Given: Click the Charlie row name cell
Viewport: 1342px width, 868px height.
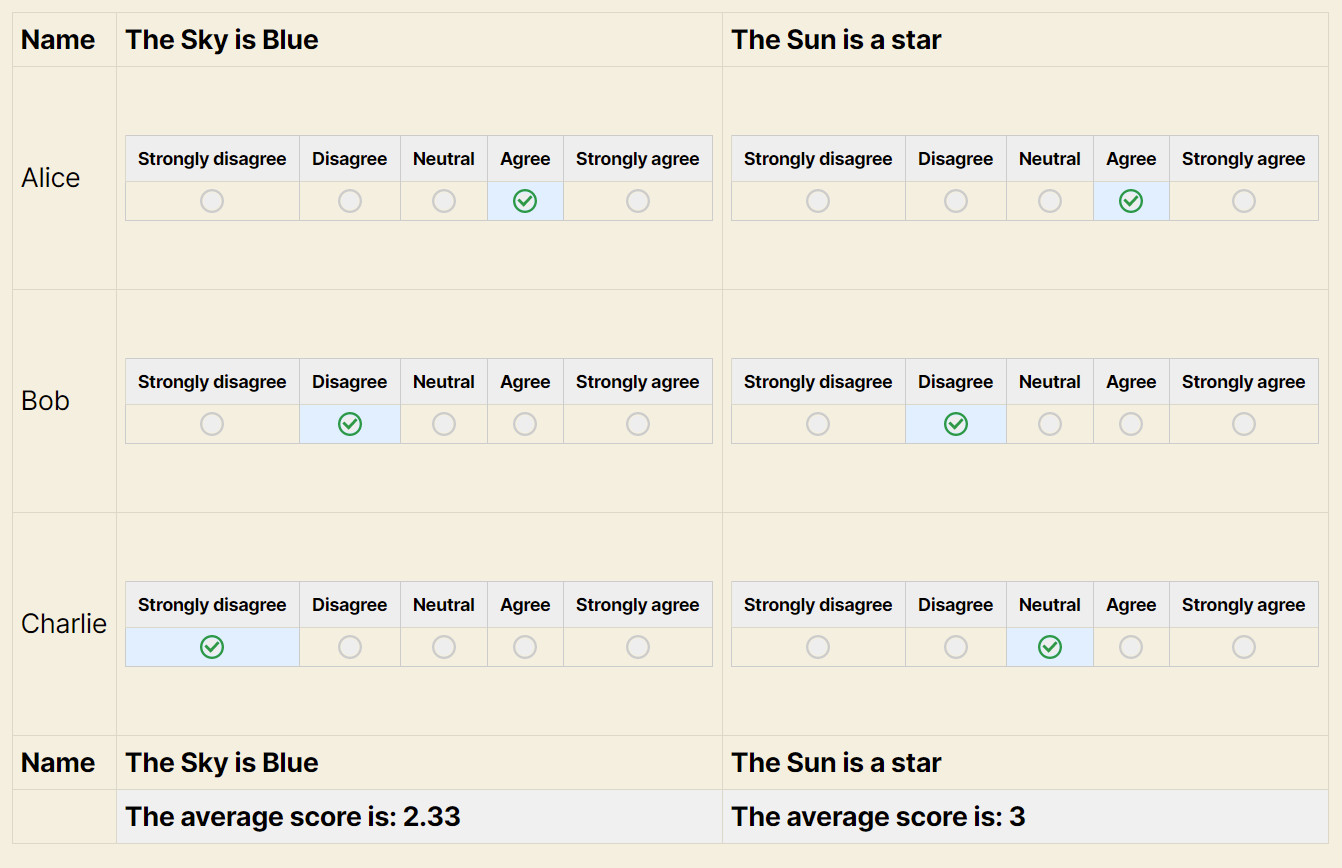Looking at the screenshot, I should tap(64, 624).
